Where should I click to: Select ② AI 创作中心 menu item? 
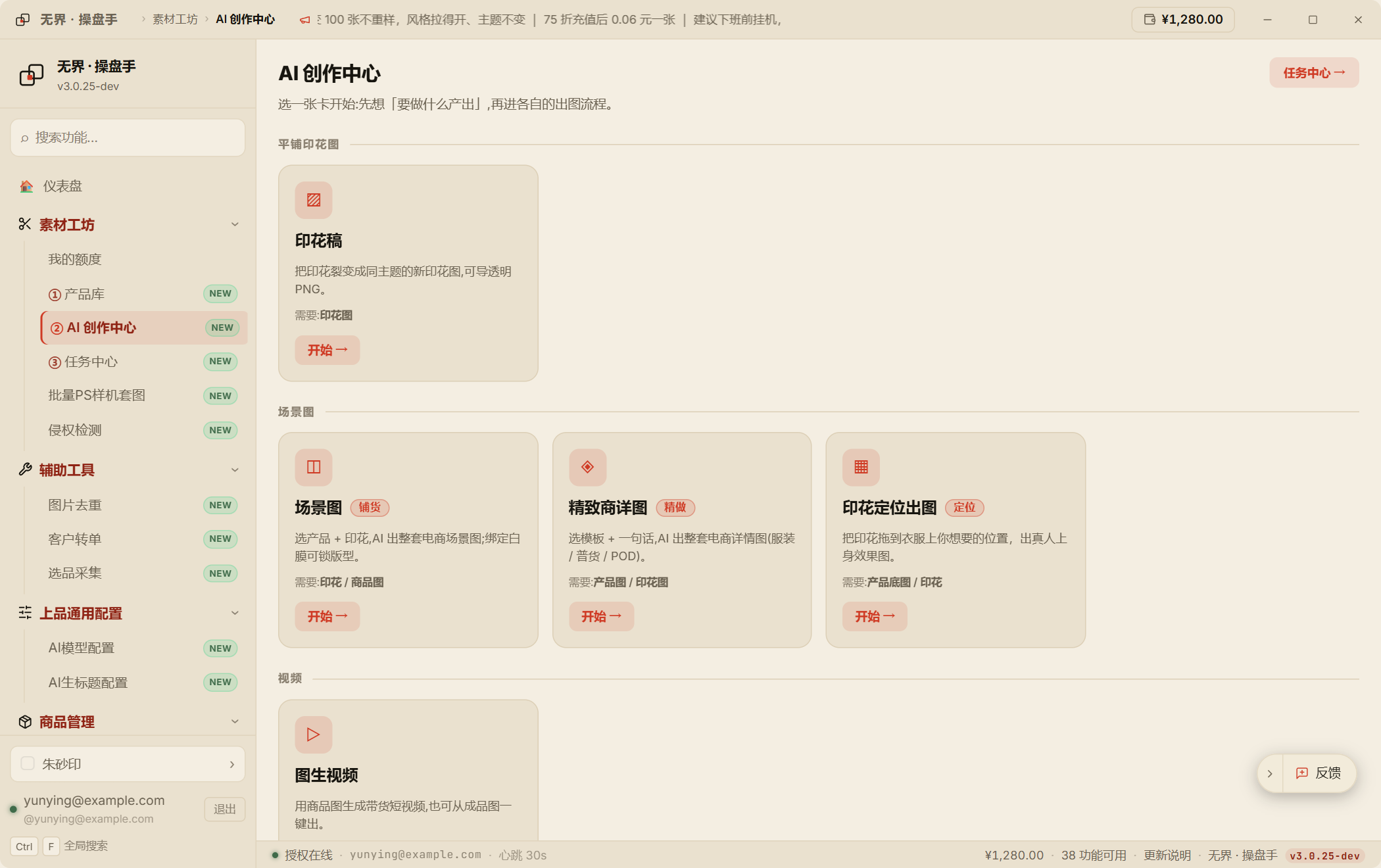pyautogui.click(x=143, y=327)
